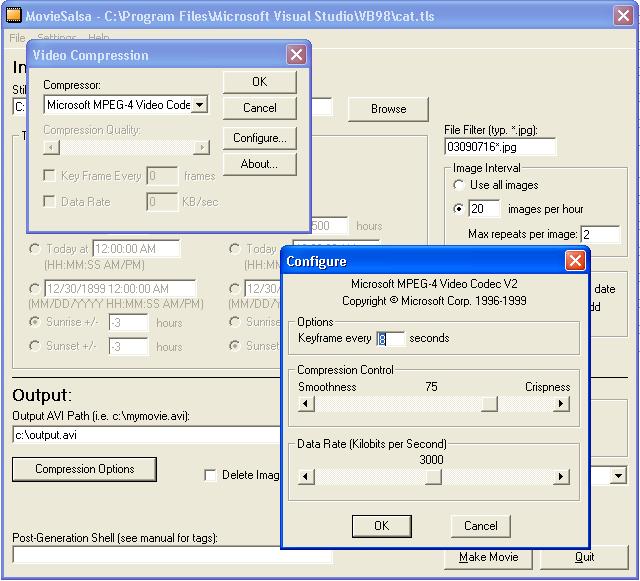
Task: Expand the dropdown at right of Output section
Action: (619, 477)
